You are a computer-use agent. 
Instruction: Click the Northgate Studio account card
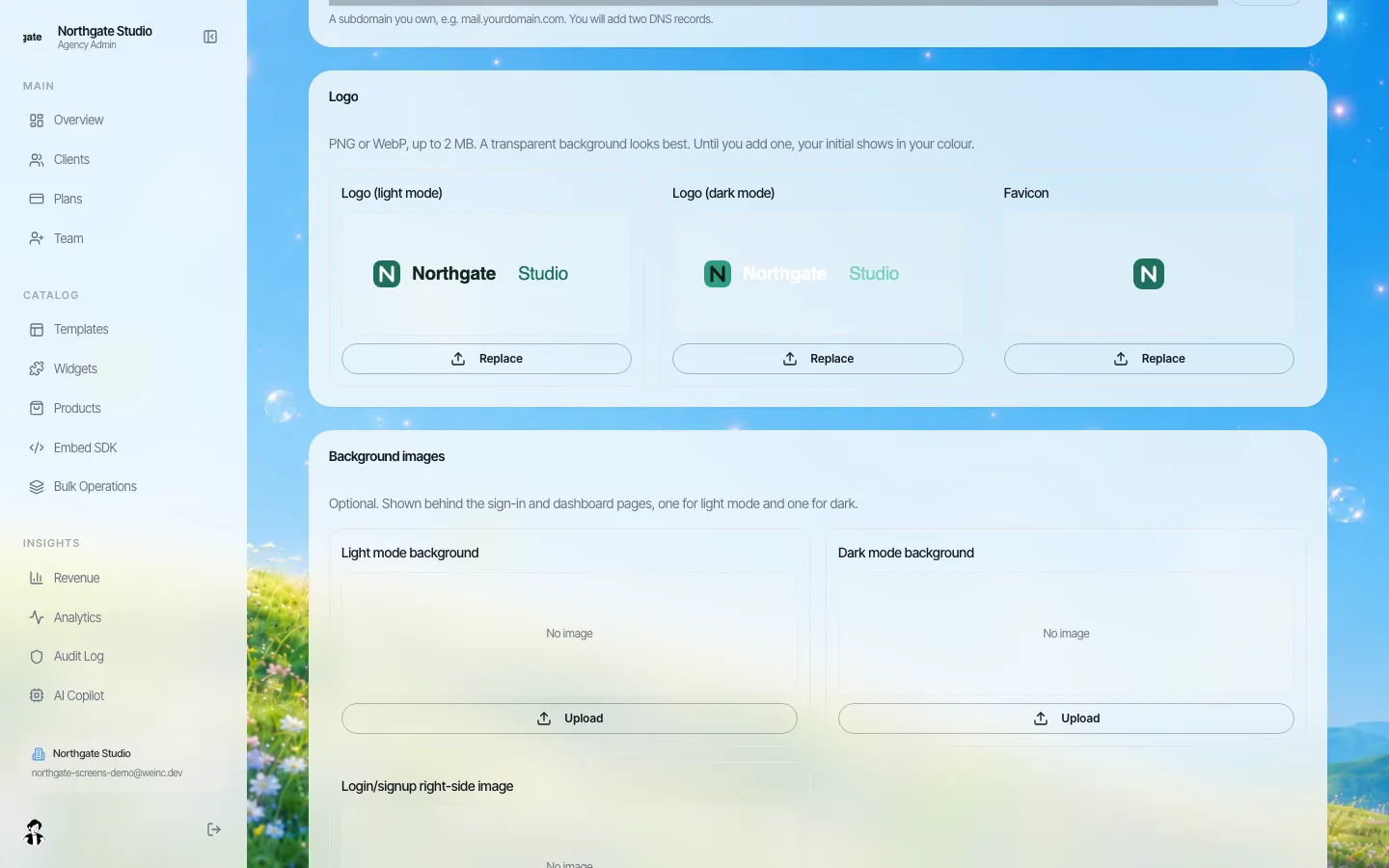[123, 763]
